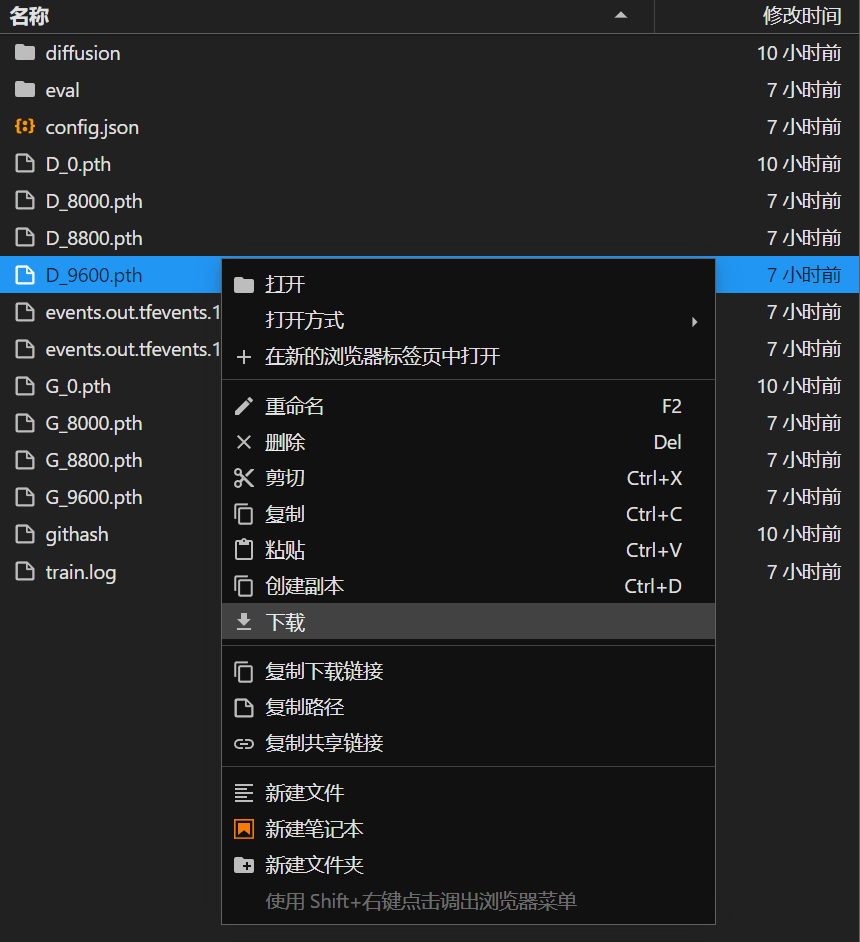Open the 打开方式 chevron arrow
The height and width of the screenshot is (942, 860).
694,321
